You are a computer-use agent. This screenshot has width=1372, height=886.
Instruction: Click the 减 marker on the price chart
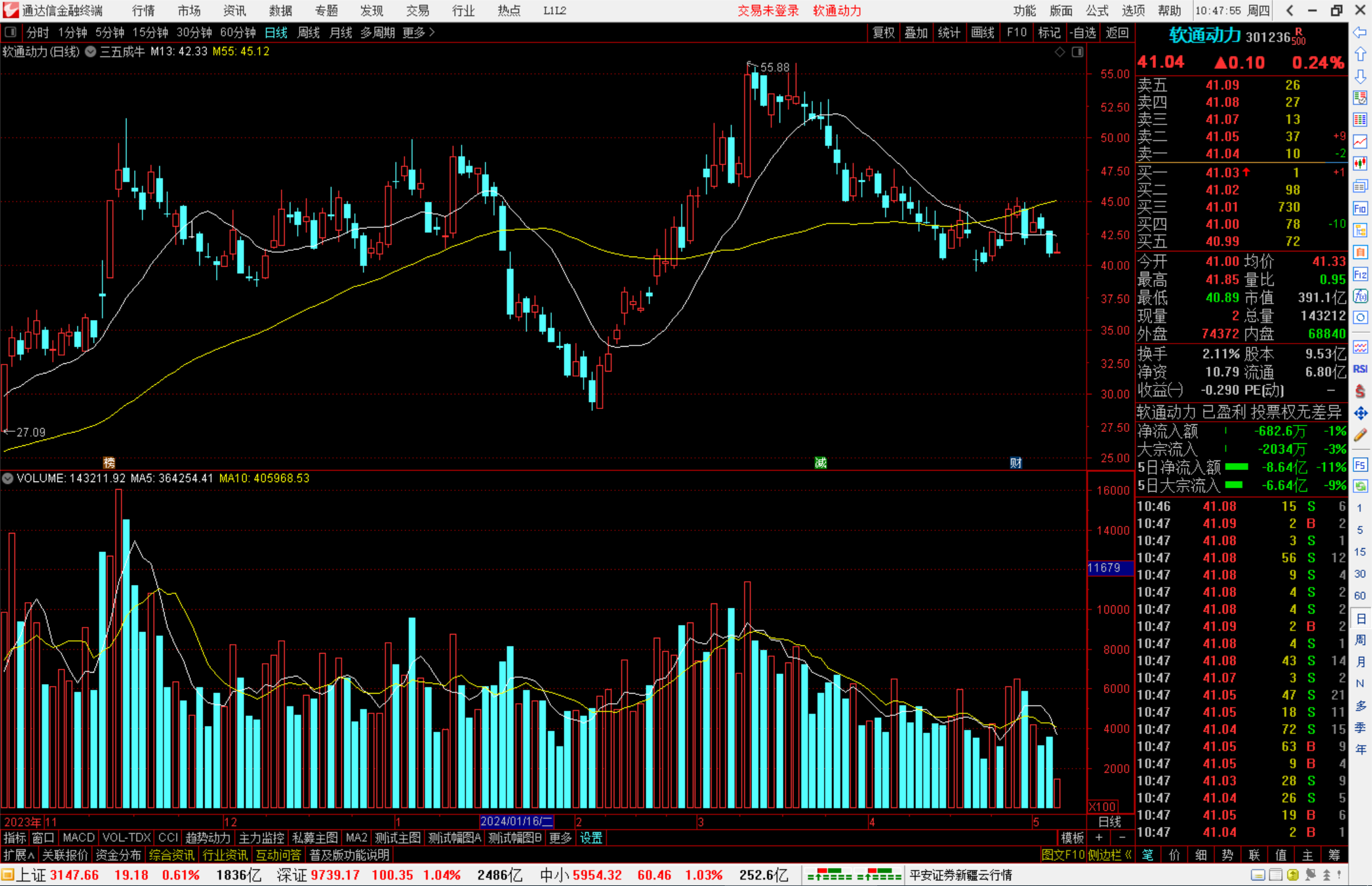tap(821, 463)
